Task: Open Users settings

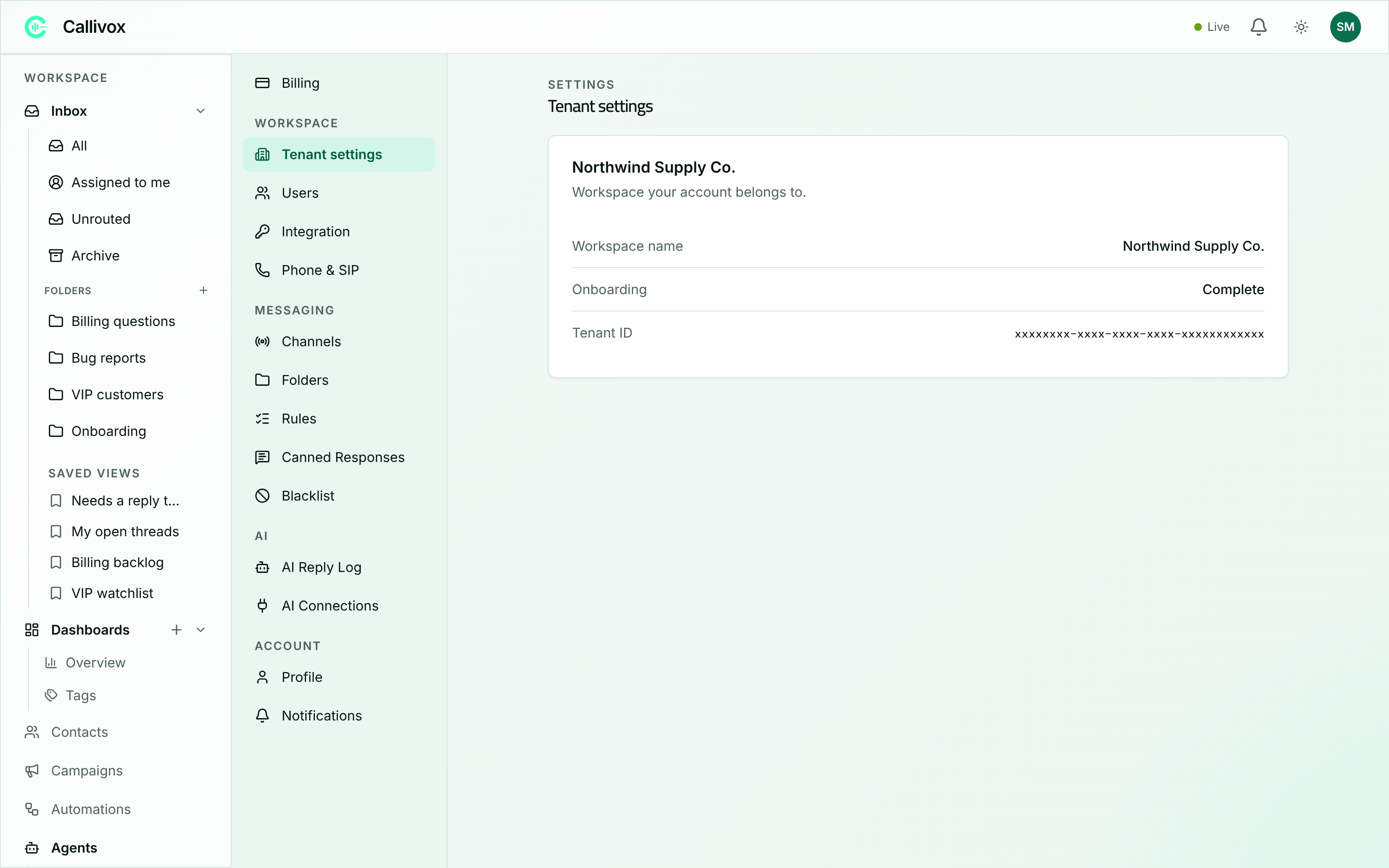Action: (339, 193)
